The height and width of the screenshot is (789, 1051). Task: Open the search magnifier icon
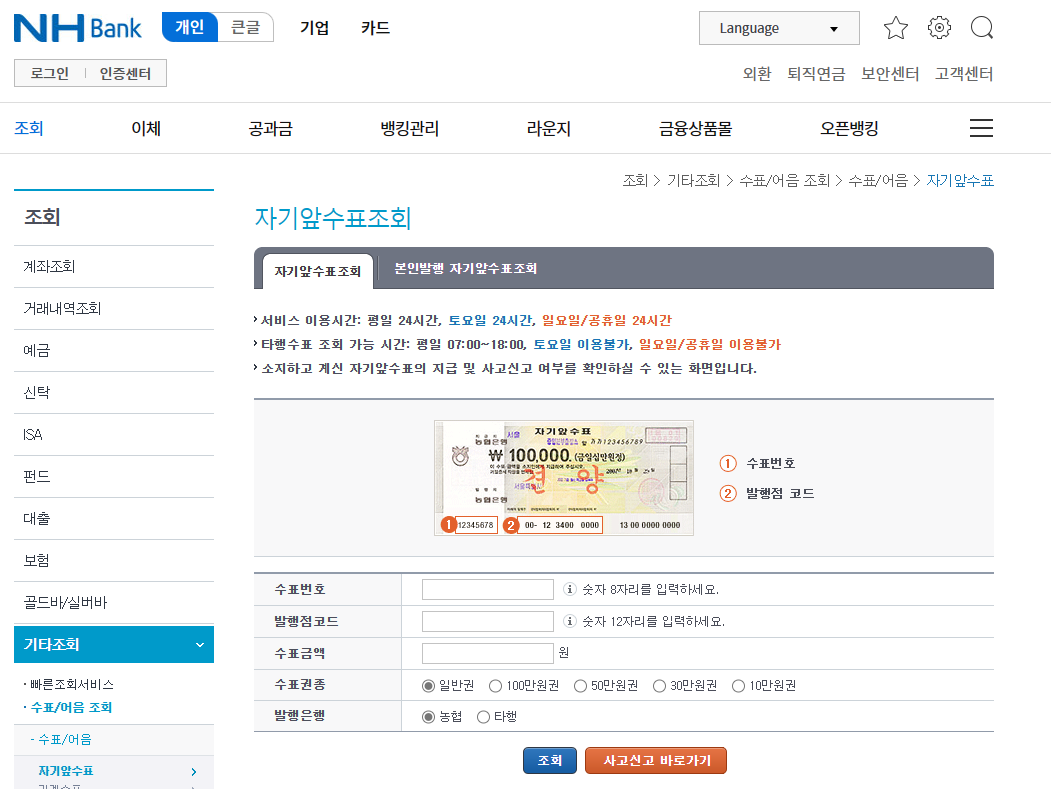pyautogui.click(x=981, y=27)
